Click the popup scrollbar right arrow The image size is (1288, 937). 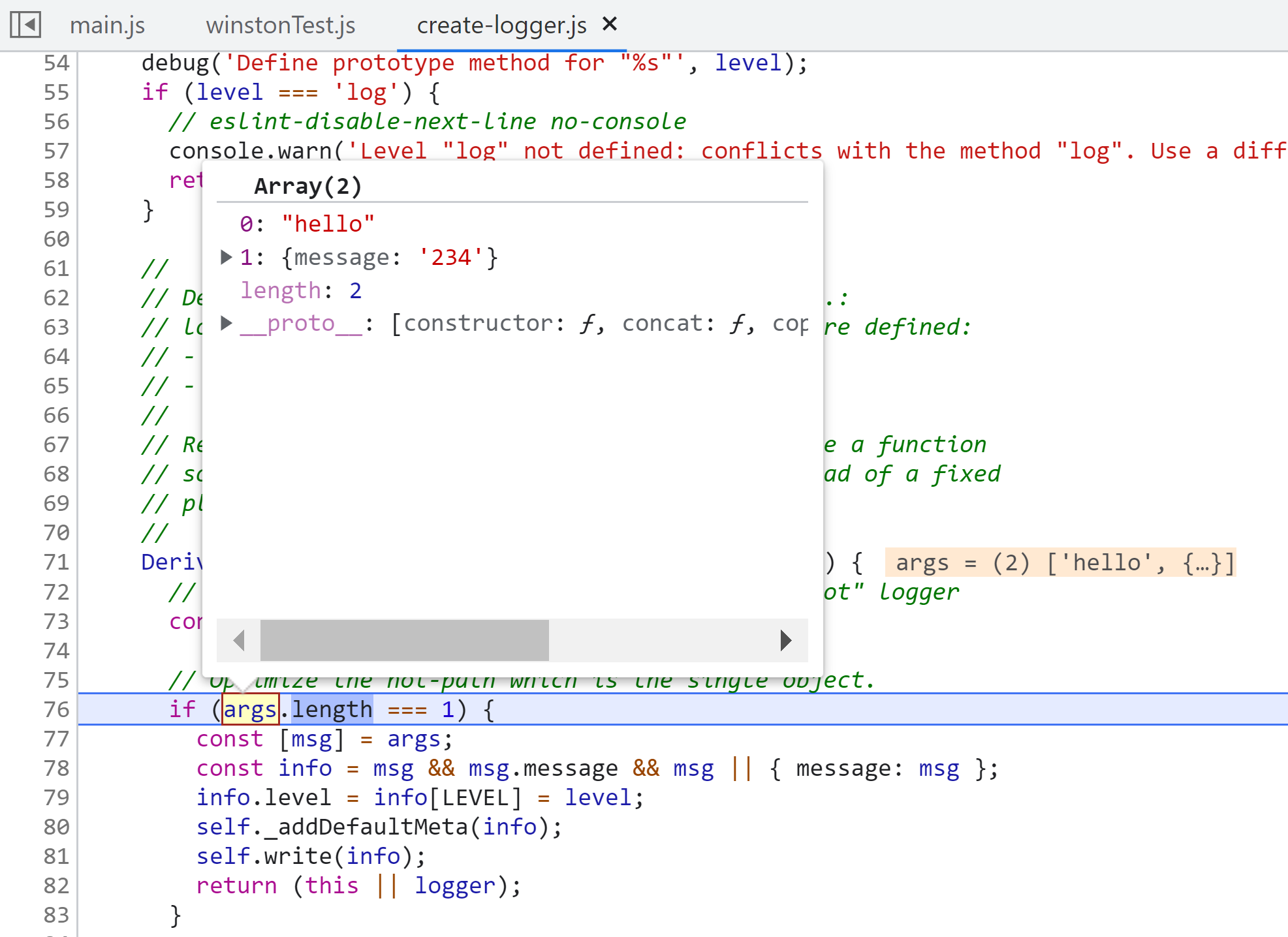click(785, 640)
